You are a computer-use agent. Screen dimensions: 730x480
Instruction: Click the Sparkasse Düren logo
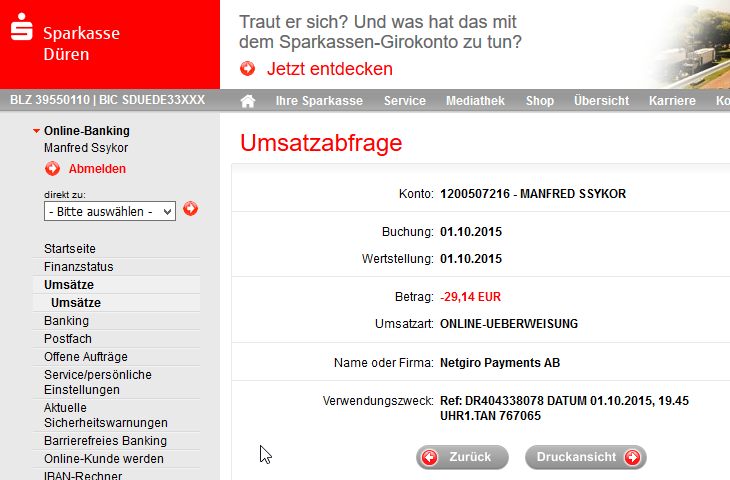pos(65,43)
